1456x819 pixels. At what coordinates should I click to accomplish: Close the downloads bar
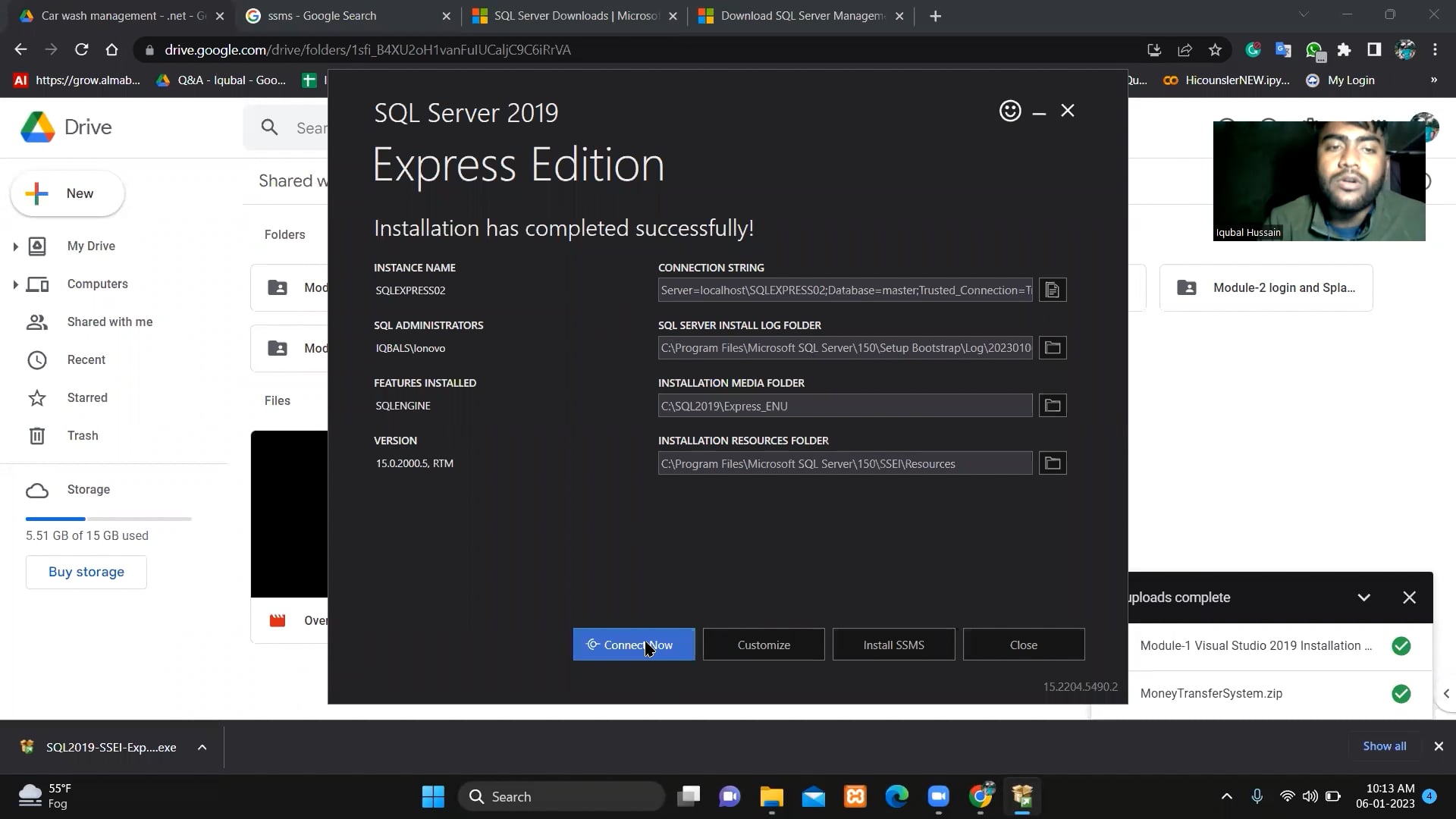[x=1438, y=746]
